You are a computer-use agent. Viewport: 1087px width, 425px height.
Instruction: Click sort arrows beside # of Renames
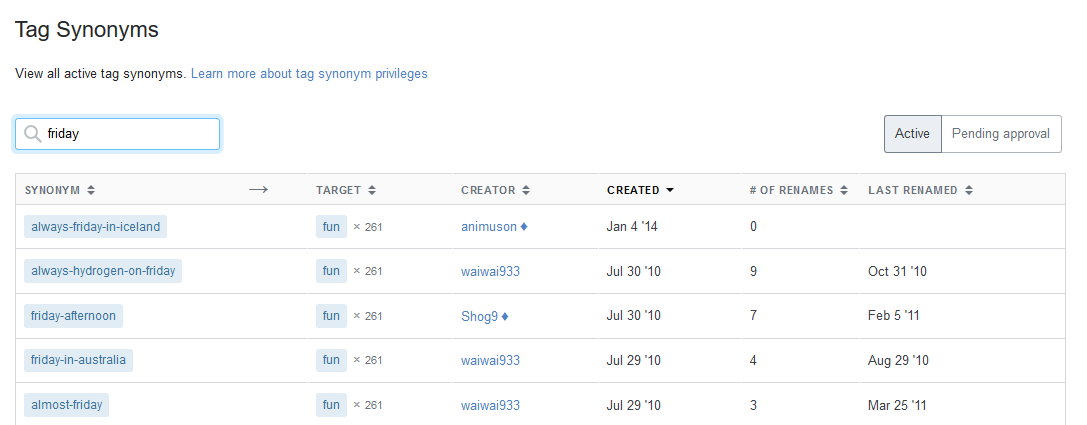(x=844, y=190)
